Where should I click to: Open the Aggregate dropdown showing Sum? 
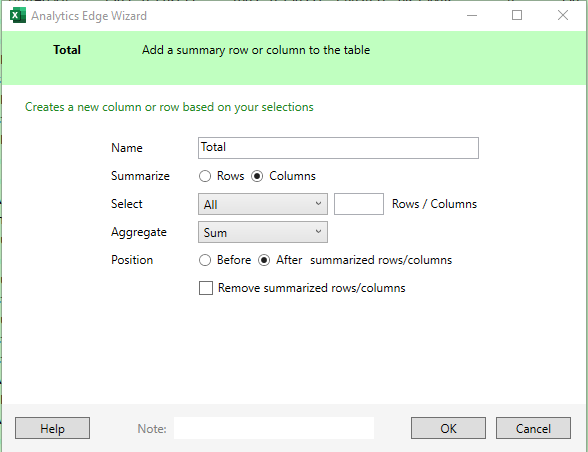[262, 232]
